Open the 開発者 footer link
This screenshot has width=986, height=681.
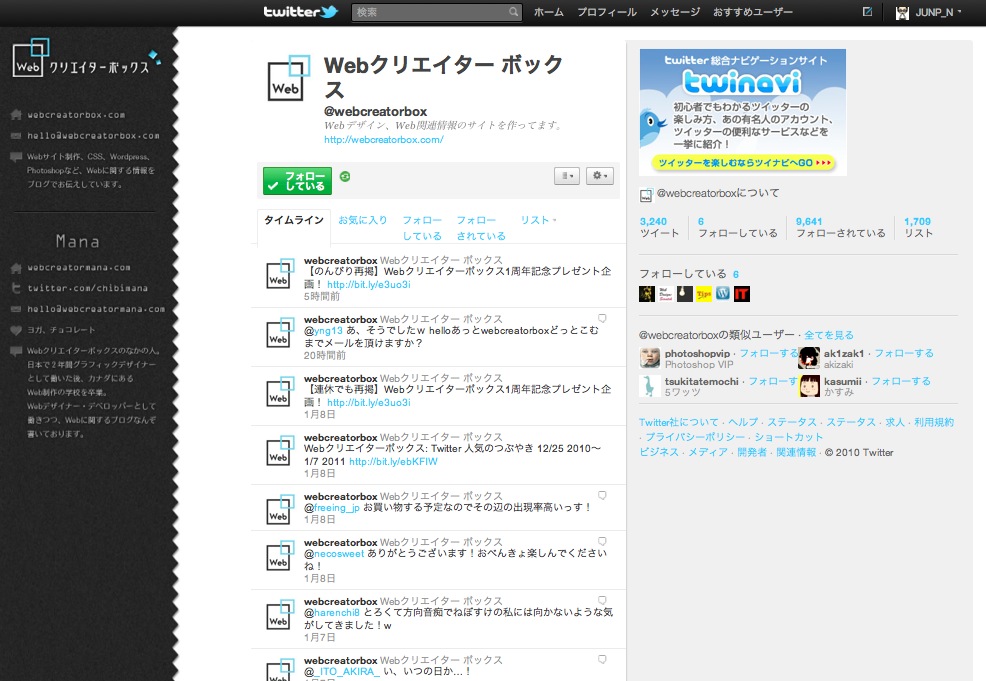[x=752, y=452]
